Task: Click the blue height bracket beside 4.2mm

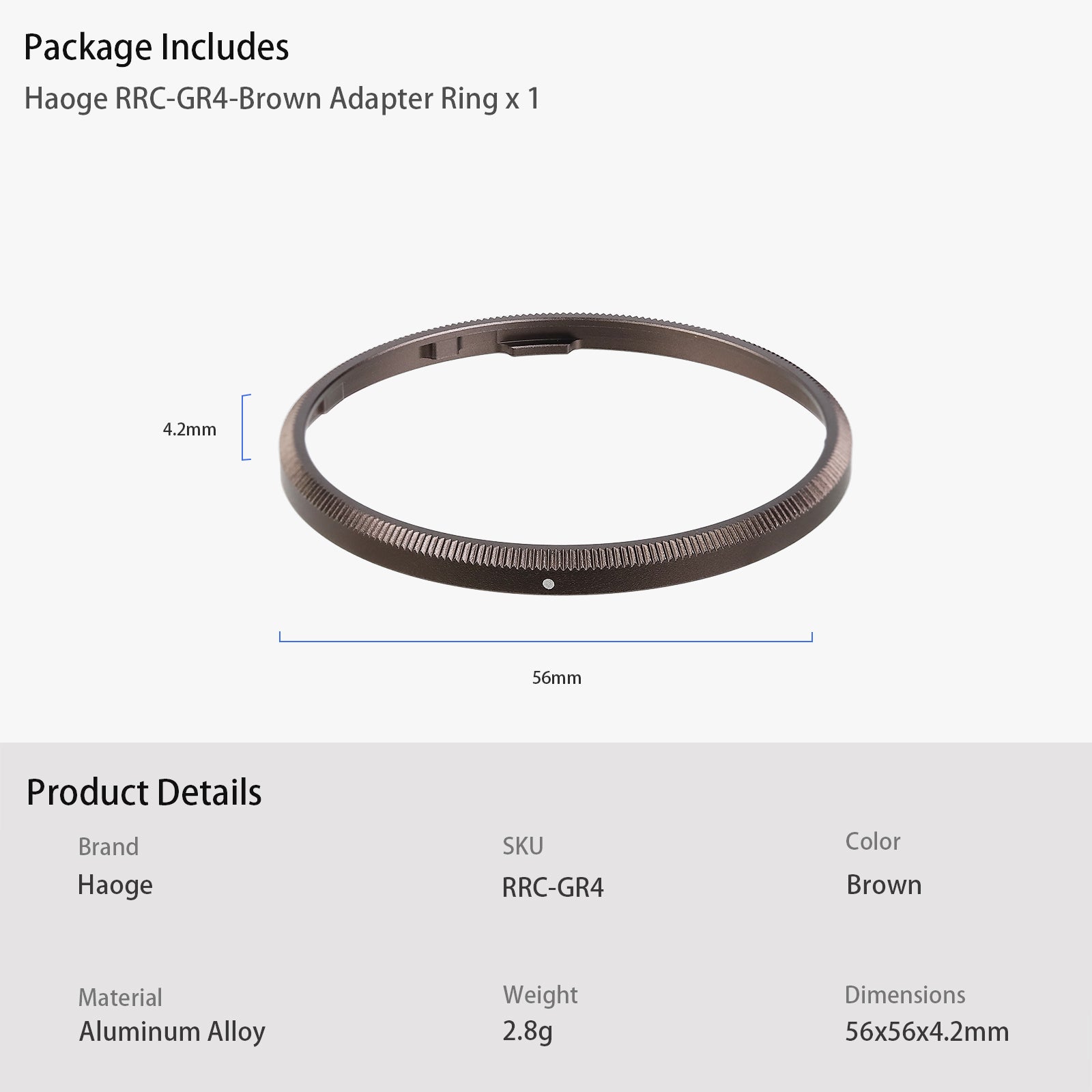Action: pos(244,427)
